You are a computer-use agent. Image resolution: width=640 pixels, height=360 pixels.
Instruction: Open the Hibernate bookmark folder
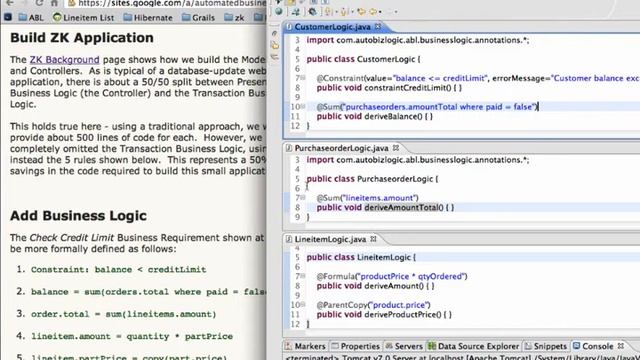tap(148, 18)
